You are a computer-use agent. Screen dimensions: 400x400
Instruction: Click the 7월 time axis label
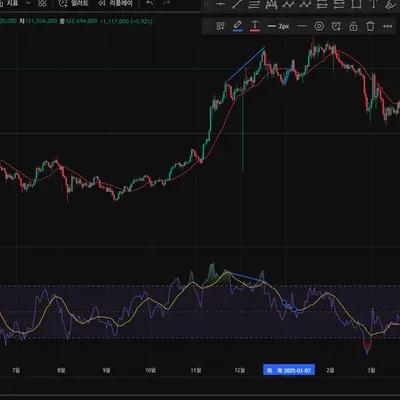point(16,370)
